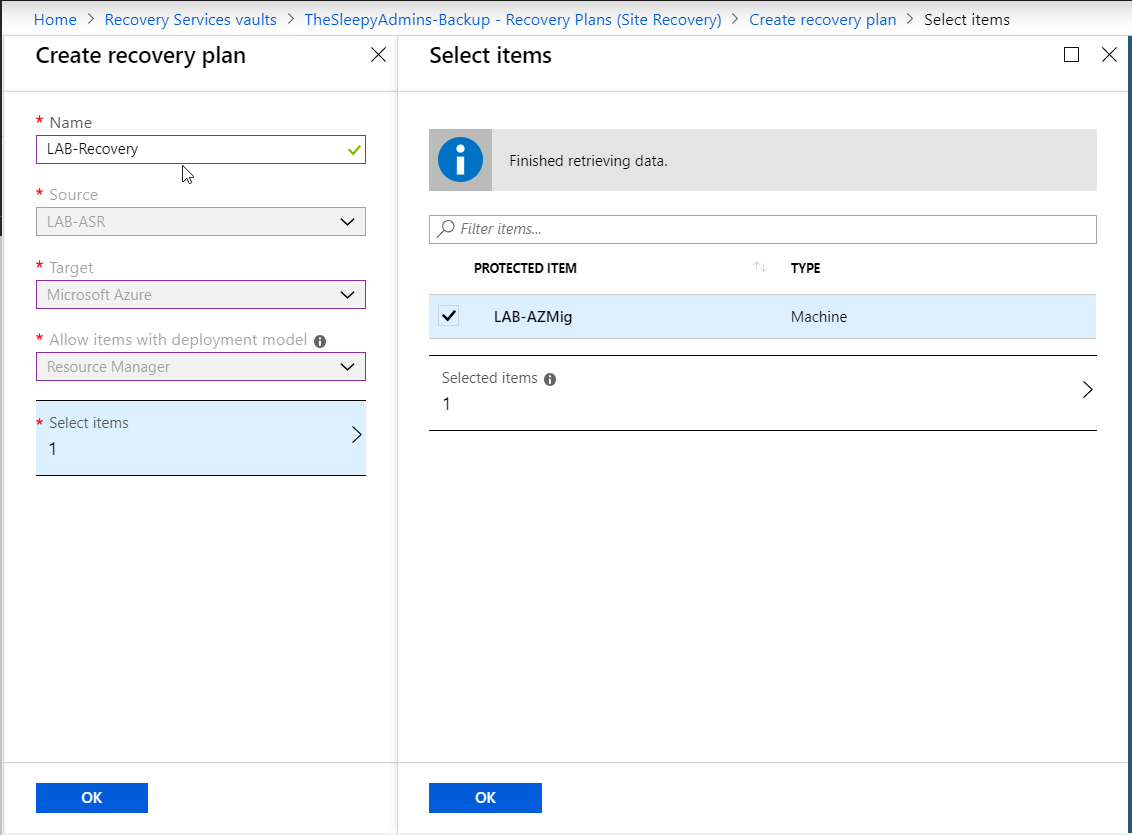Close the Create recovery plan blade
The height and width of the screenshot is (835, 1132).
(x=378, y=55)
